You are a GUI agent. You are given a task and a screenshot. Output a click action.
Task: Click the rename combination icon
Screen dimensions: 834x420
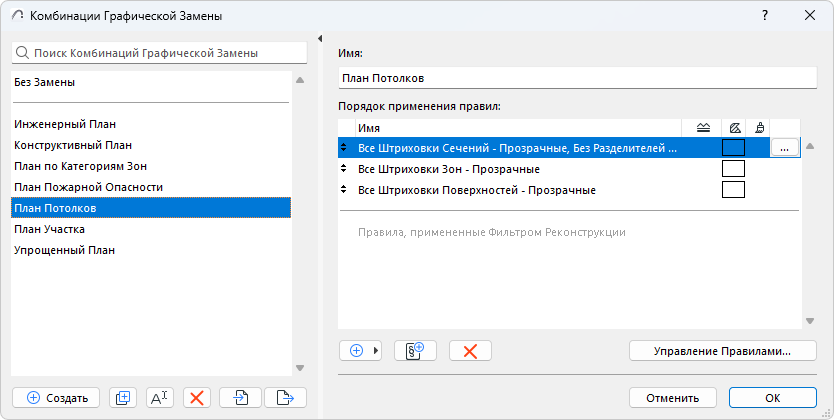pyautogui.click(x=160, y=397)
